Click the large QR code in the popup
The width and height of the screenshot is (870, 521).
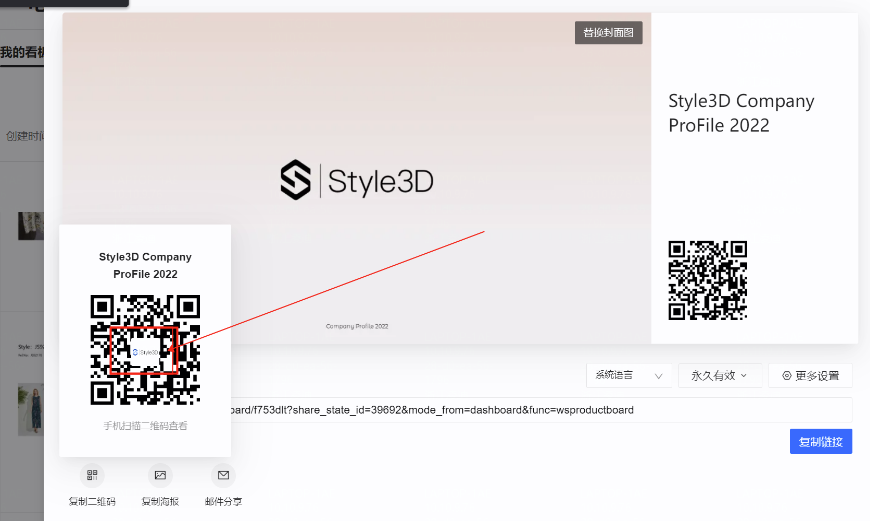click(x=145, y=350)
